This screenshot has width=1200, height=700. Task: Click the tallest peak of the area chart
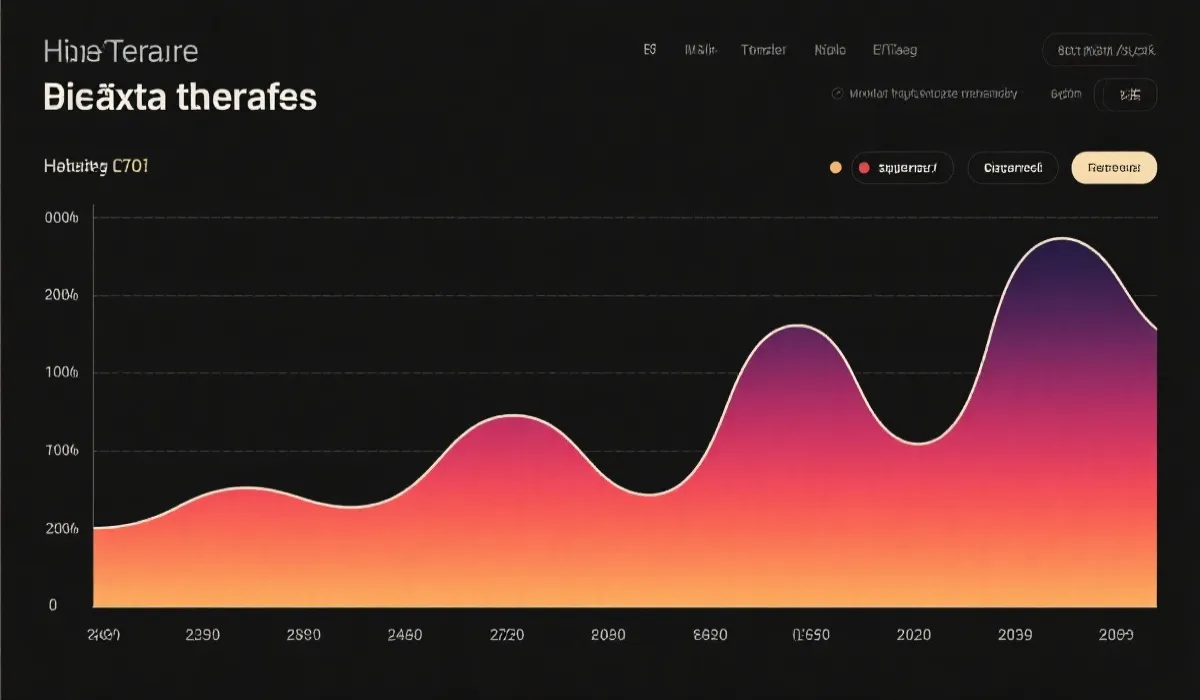(x=1062, y=239)
